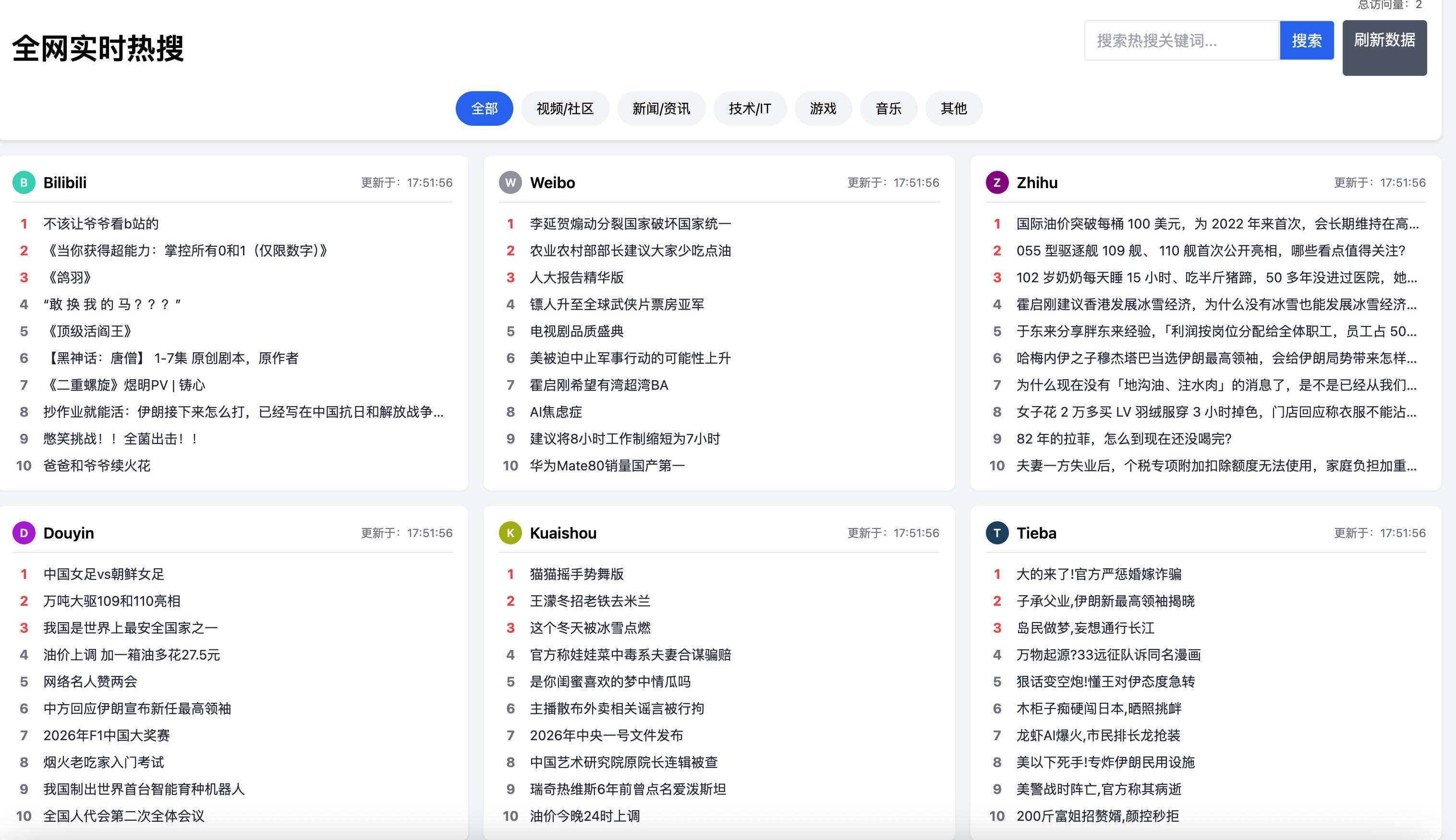Click the 搜索 search button
Viewport: 1456px width, 840px height.
(x=1306, y=40)
